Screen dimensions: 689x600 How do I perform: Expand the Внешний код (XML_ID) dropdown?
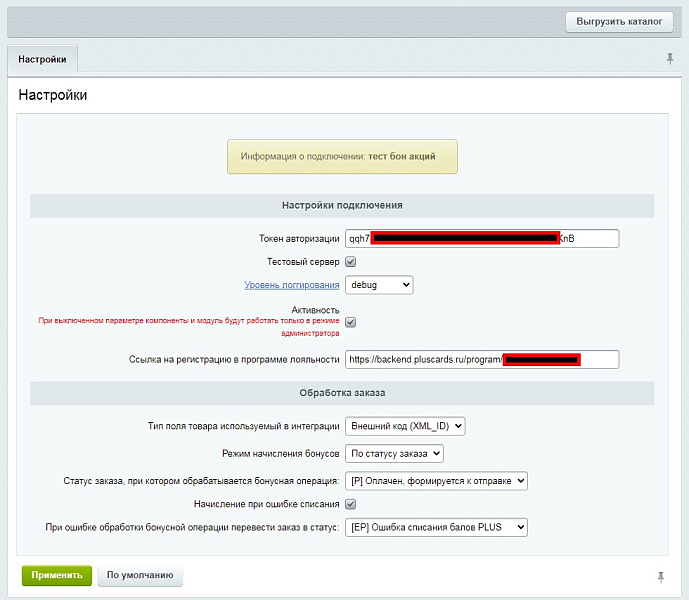coord(405,427)
